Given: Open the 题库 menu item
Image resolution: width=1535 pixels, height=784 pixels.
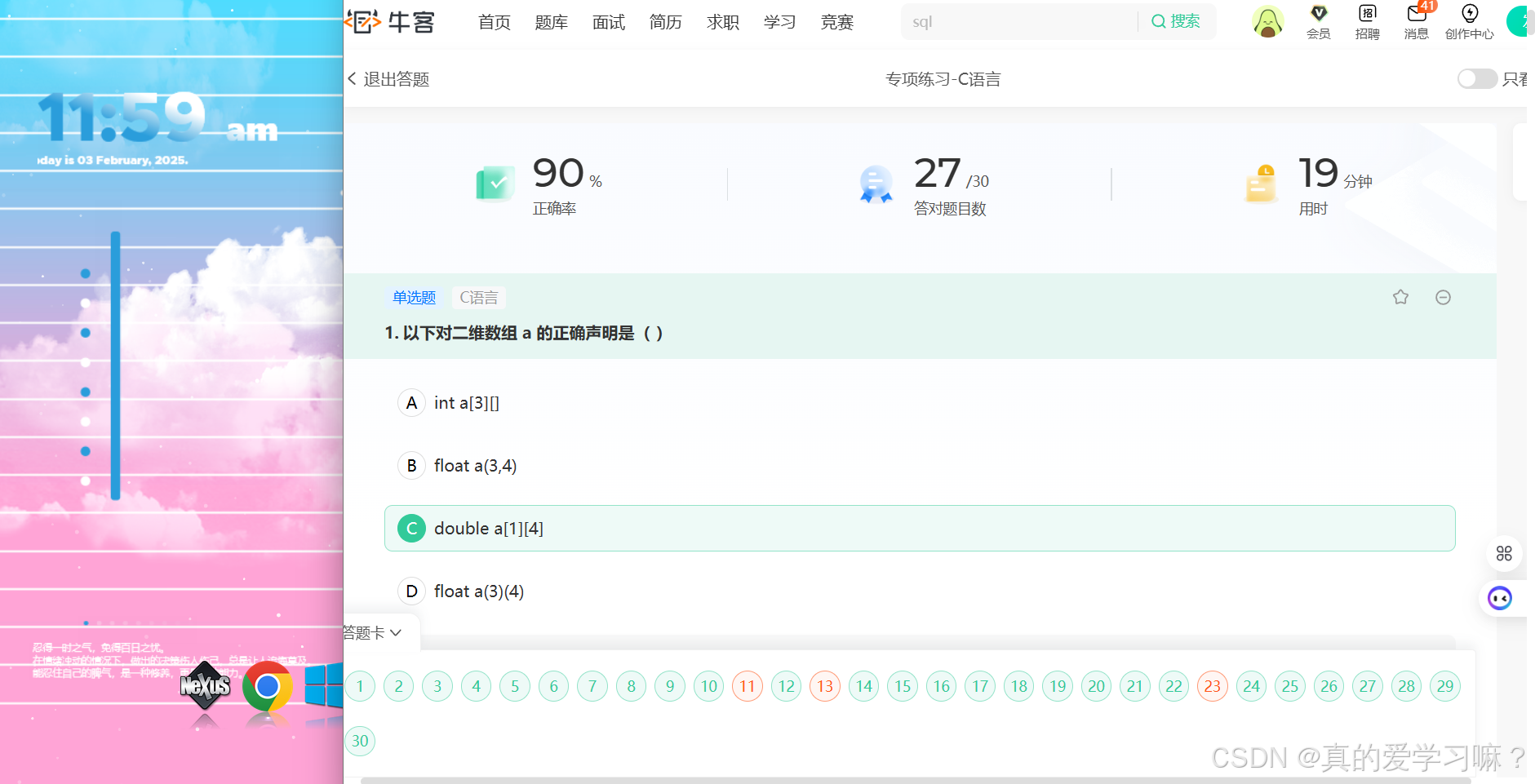Looking at the screenshot, I should point(551,22).
